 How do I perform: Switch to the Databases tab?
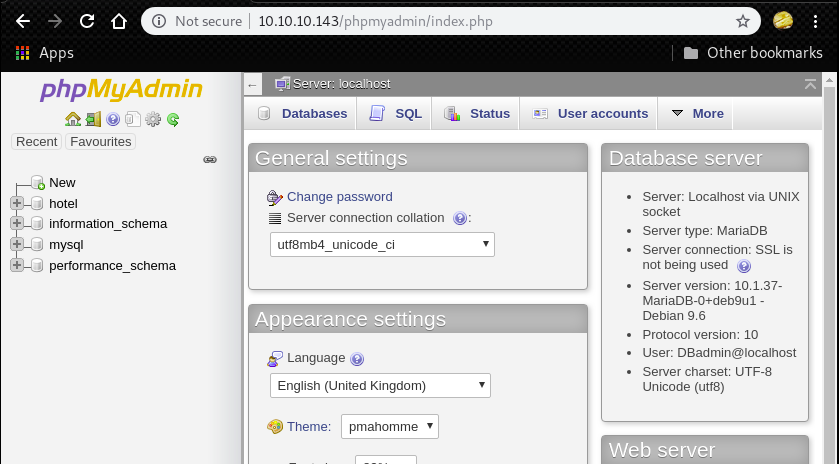(302, 114)
